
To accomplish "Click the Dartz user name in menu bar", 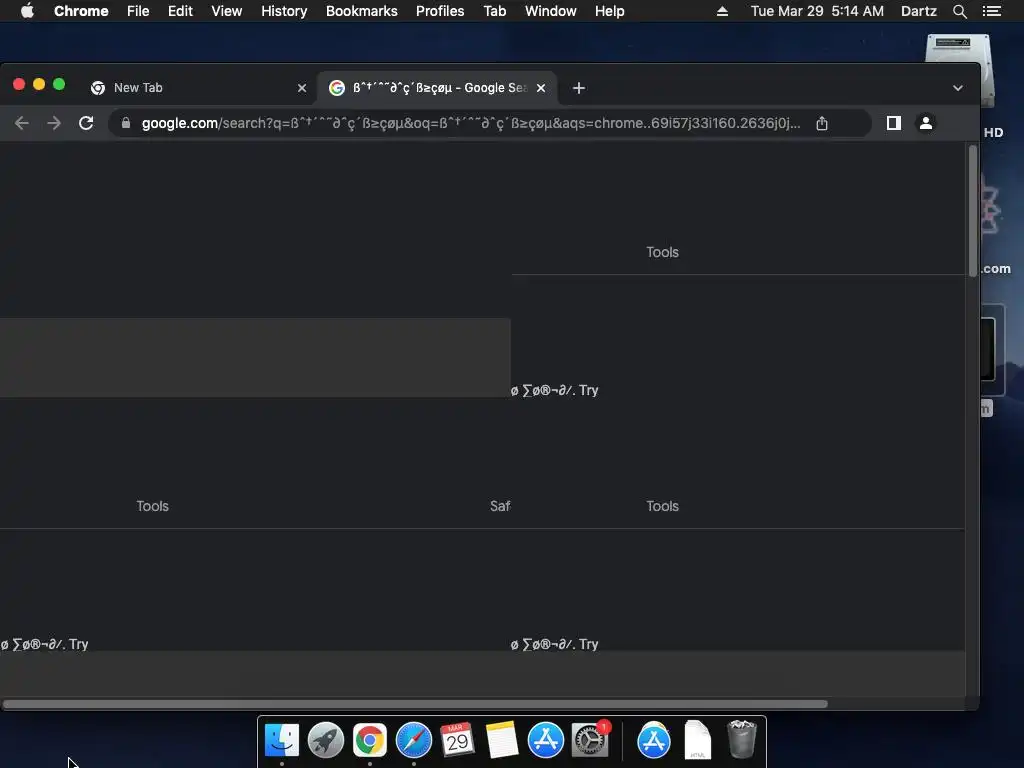I will [x=919, y=11].
